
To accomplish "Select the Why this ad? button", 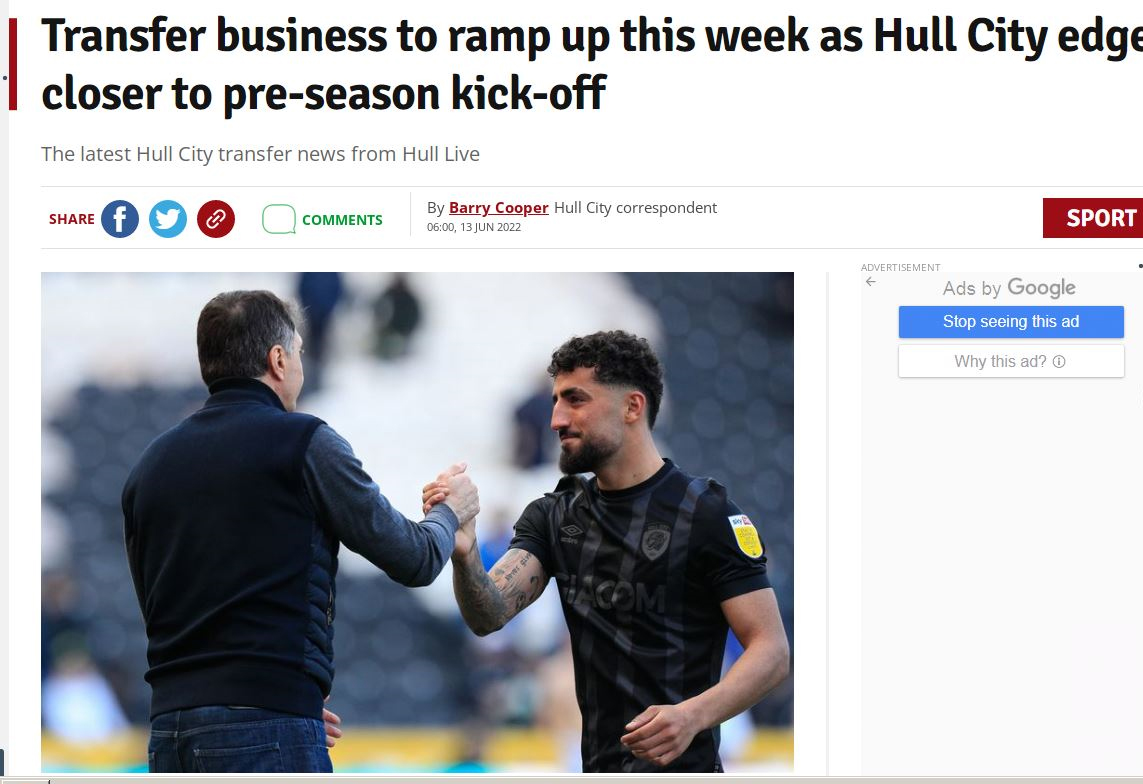I will [1011, 361].
